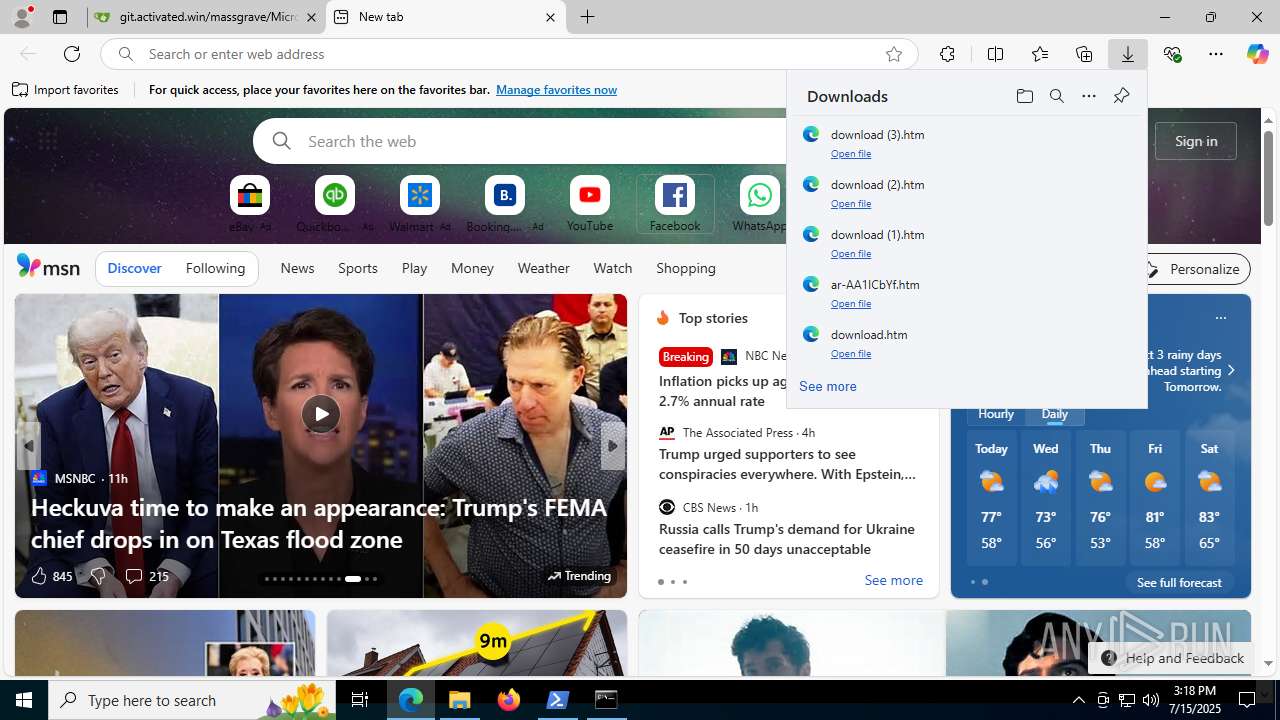1280x720 pixels.
Task: Open the Extensions puzzle icon
Action: tap(947, 54)
